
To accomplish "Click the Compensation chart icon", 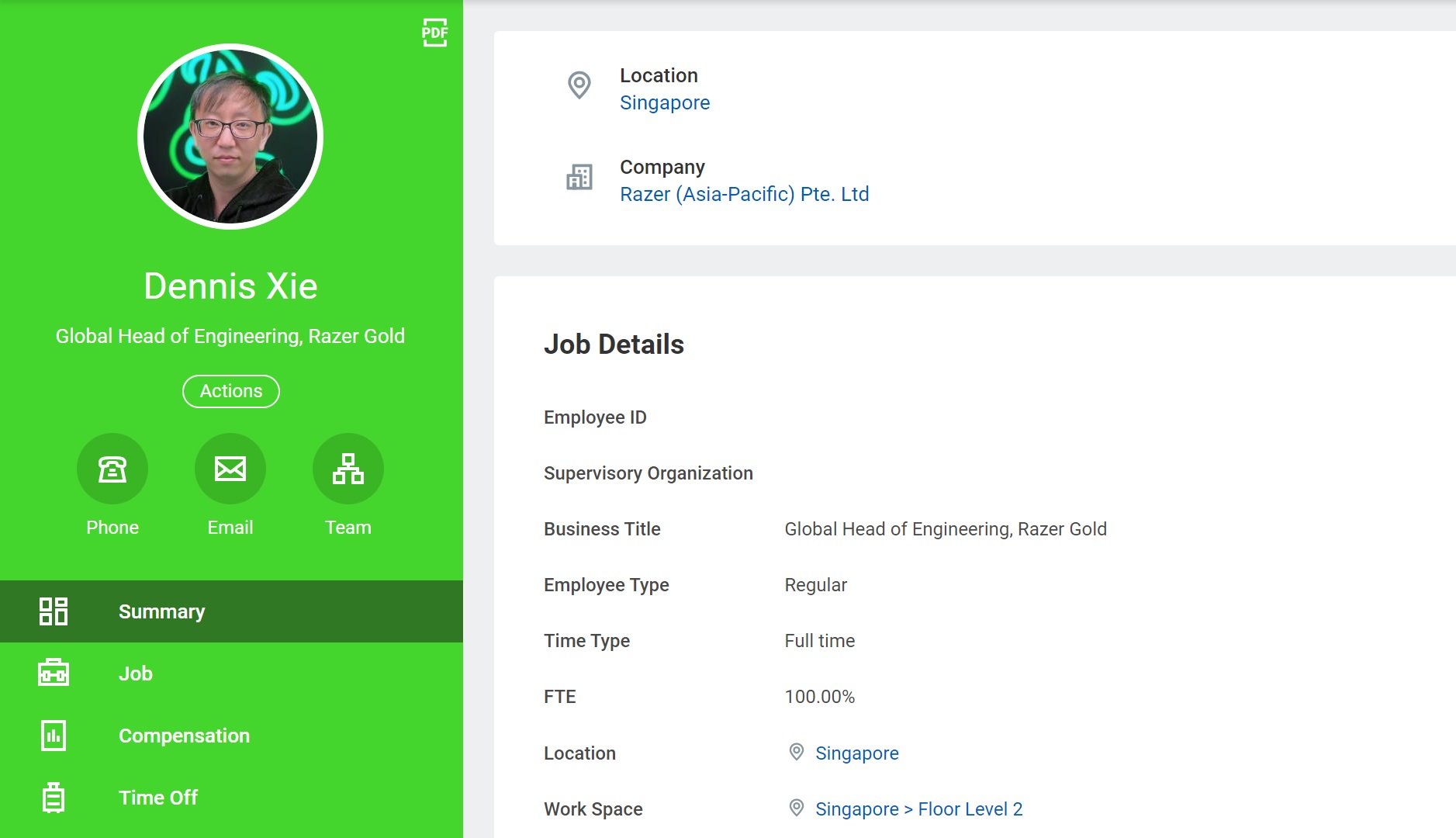I will tap(54, 736).
